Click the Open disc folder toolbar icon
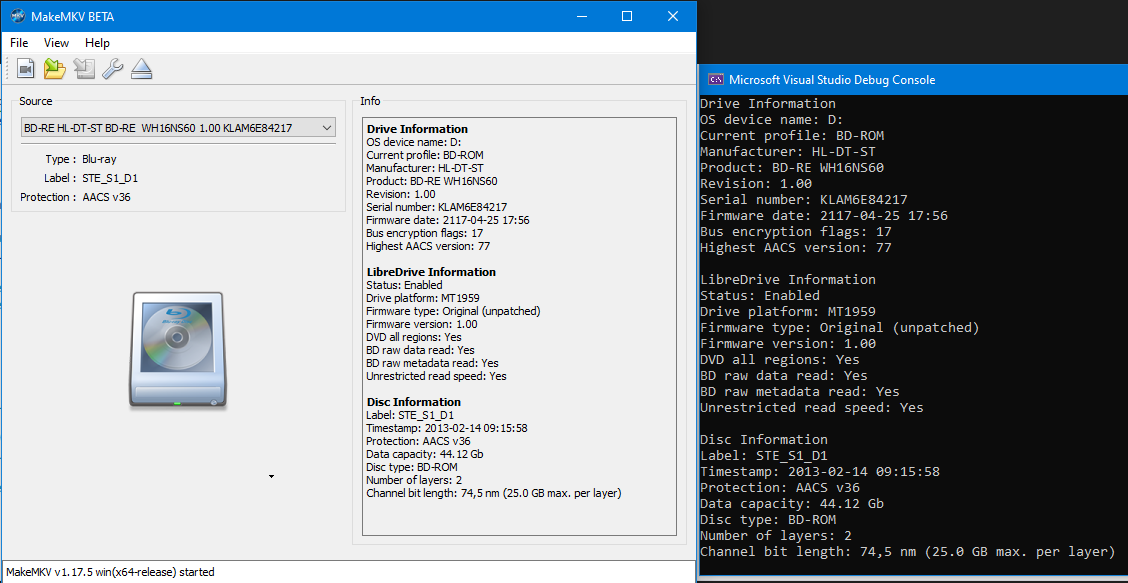The height and width of the screenshot is (583, 1128). click(55, 69)
